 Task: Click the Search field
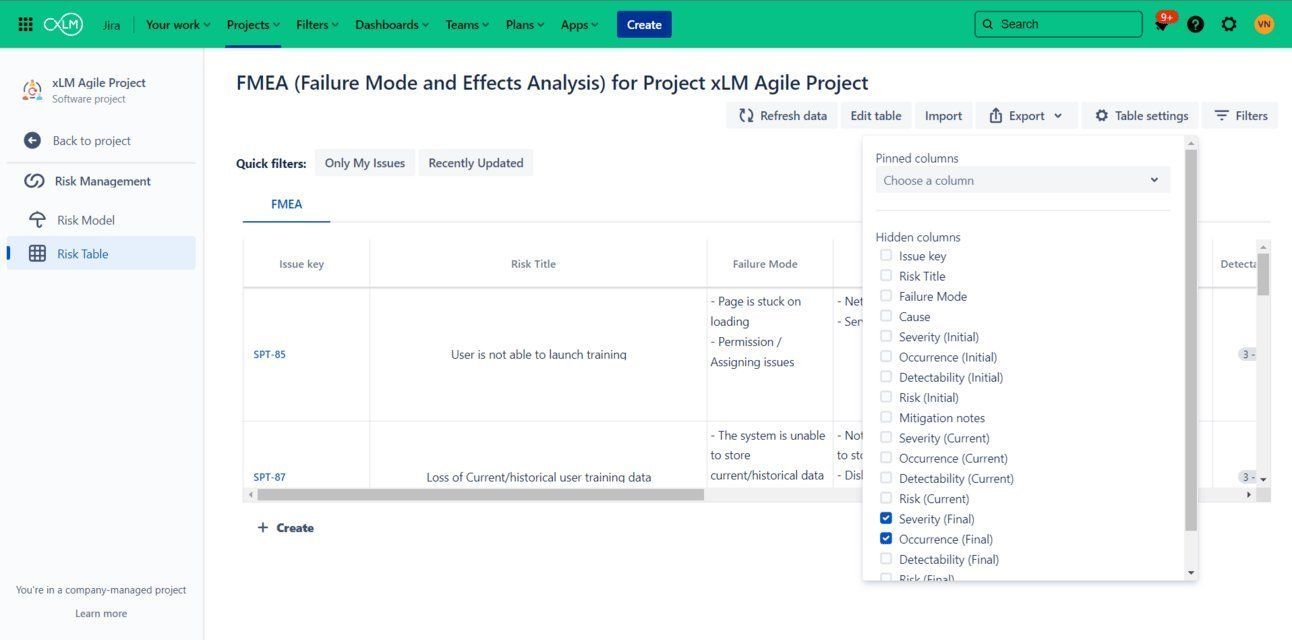[x=1058, y=24]
